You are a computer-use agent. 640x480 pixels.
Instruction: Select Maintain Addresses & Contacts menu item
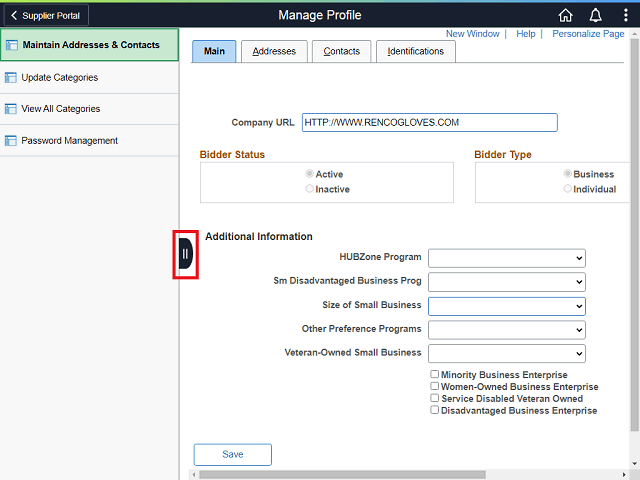point(89,45)
